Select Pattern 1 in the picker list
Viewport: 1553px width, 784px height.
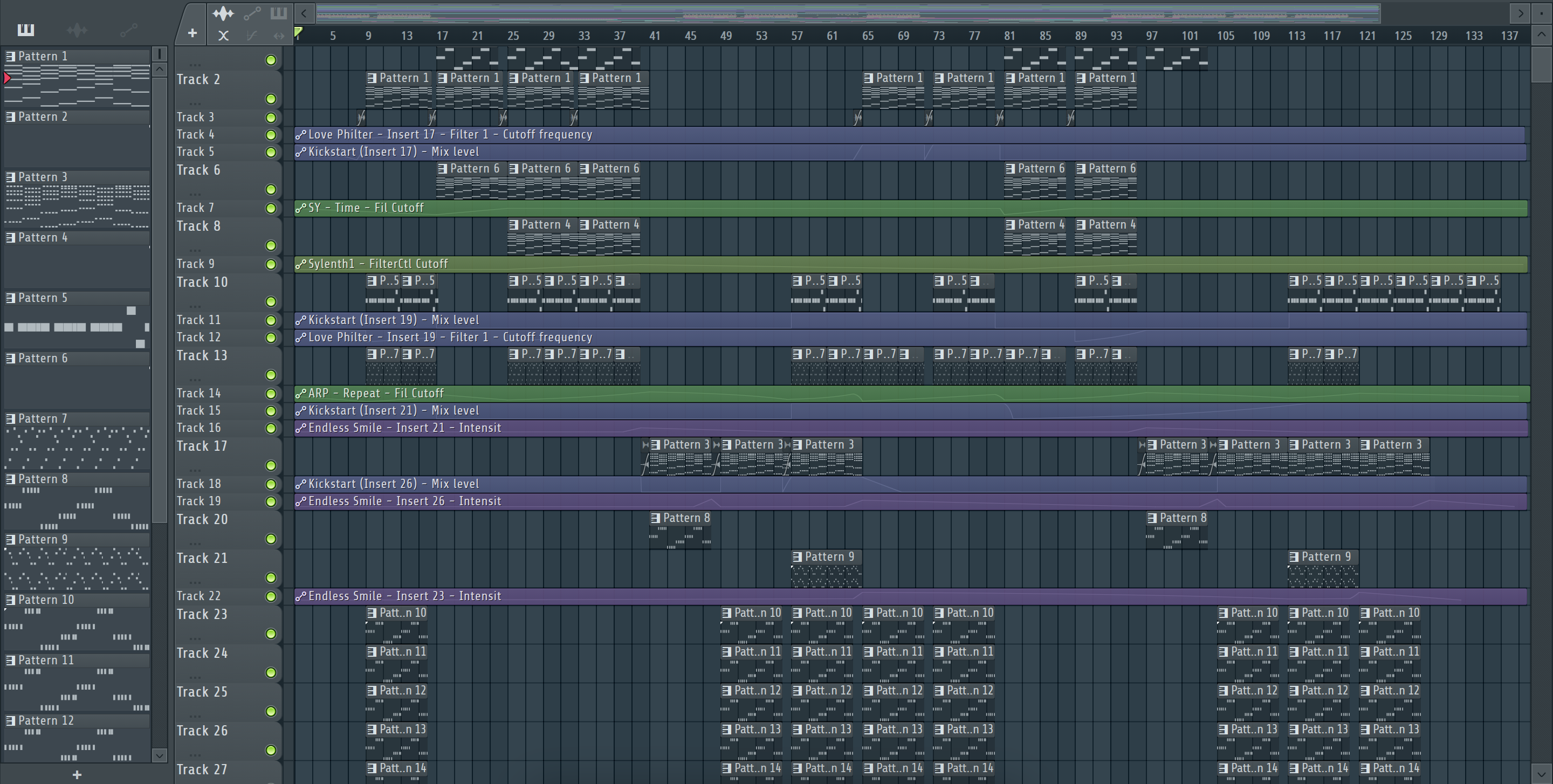pyautogui.click(x=77, y=56)
